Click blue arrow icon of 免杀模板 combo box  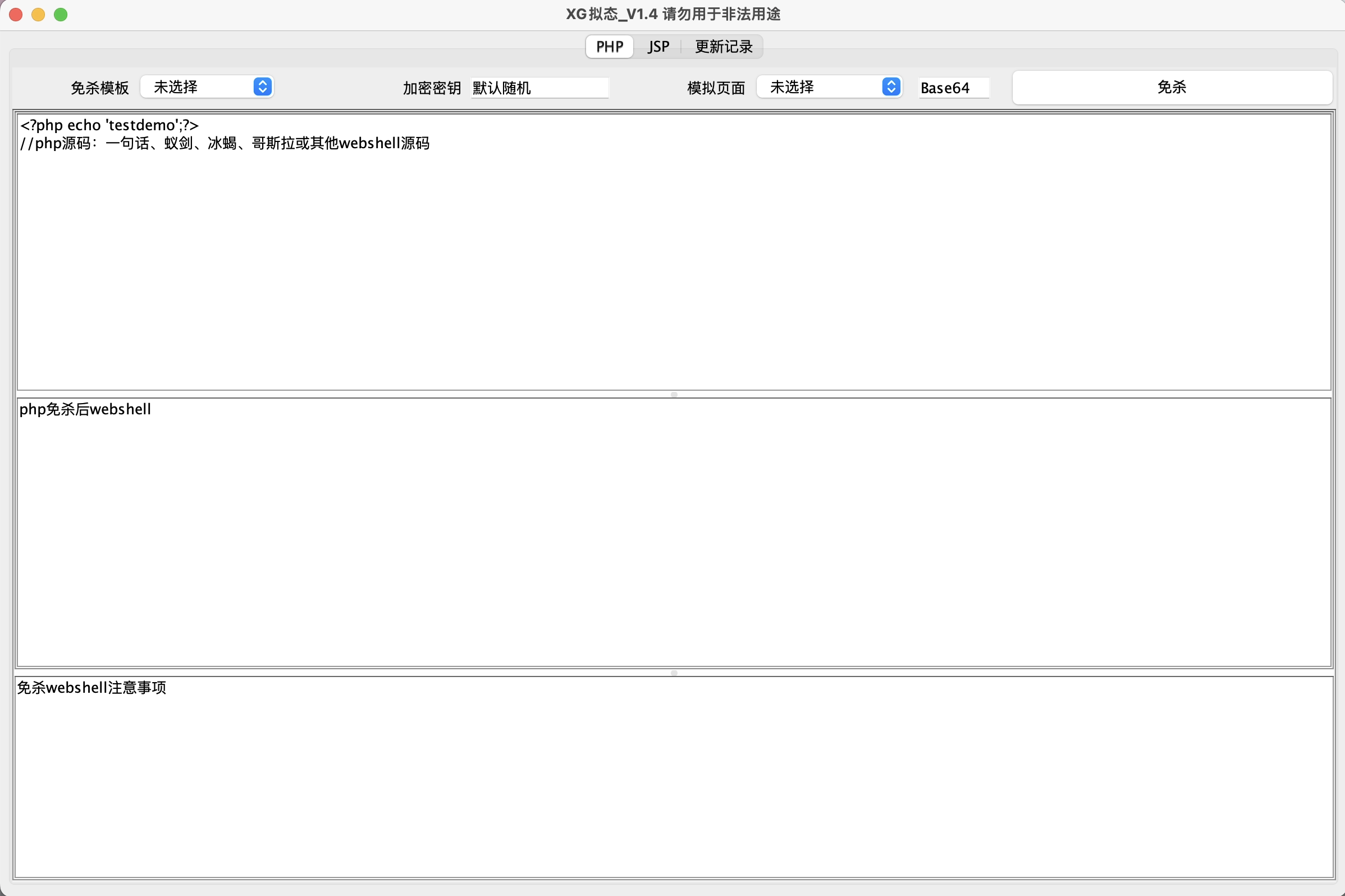(x=262, y=87)
